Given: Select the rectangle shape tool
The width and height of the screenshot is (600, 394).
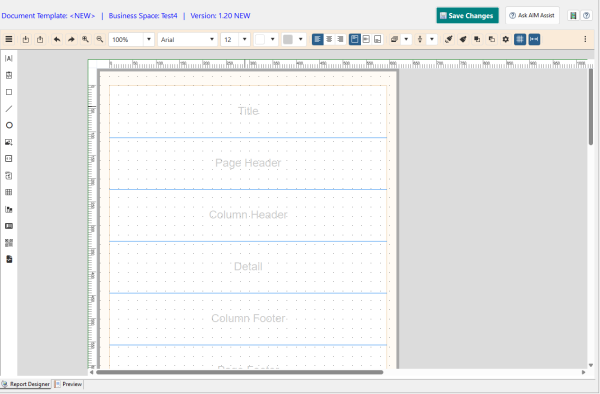Looking at the screenshot, I should pos(9,92).
